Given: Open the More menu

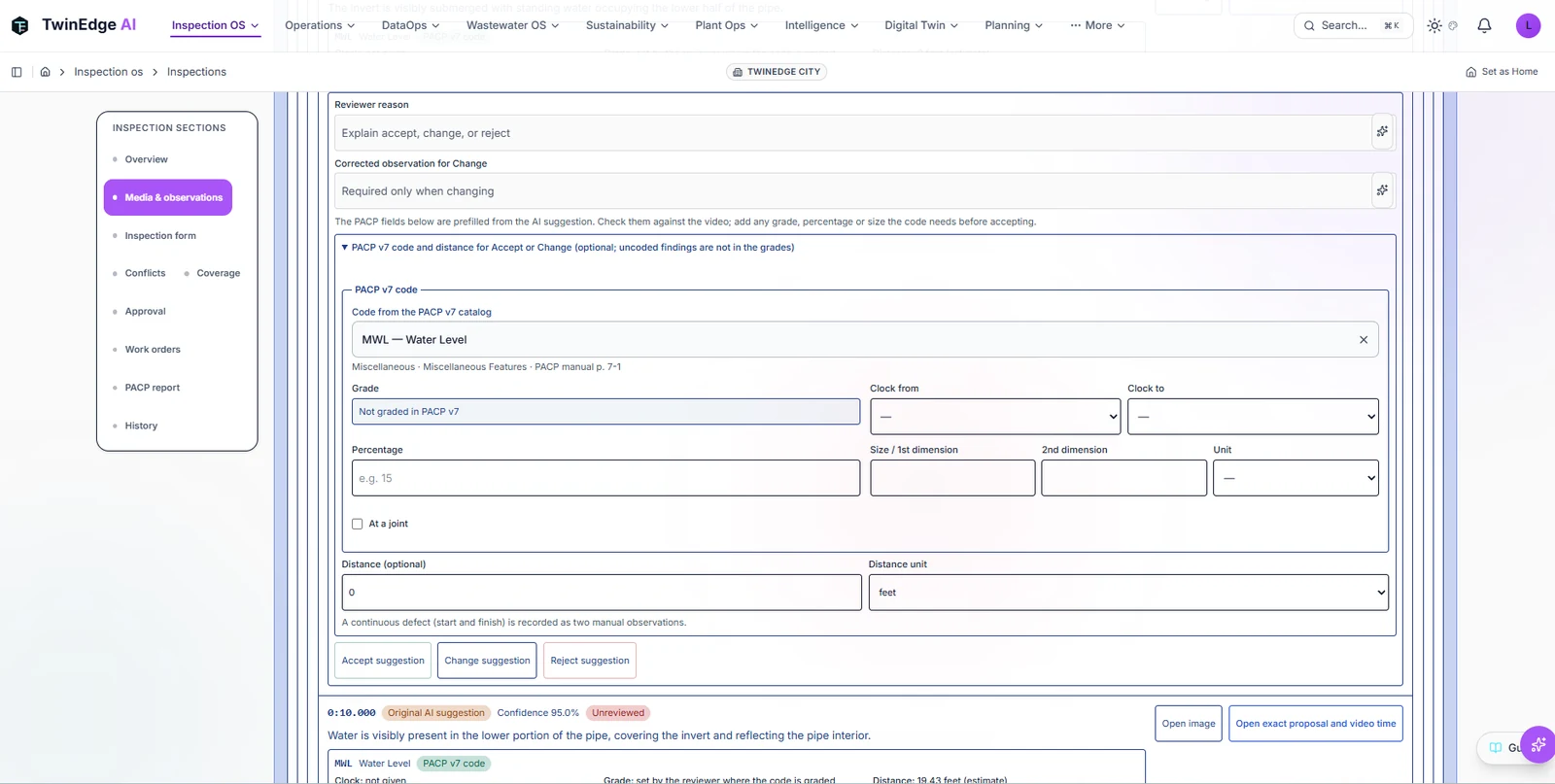Looking at the screenshot, I should (1097, 25).
